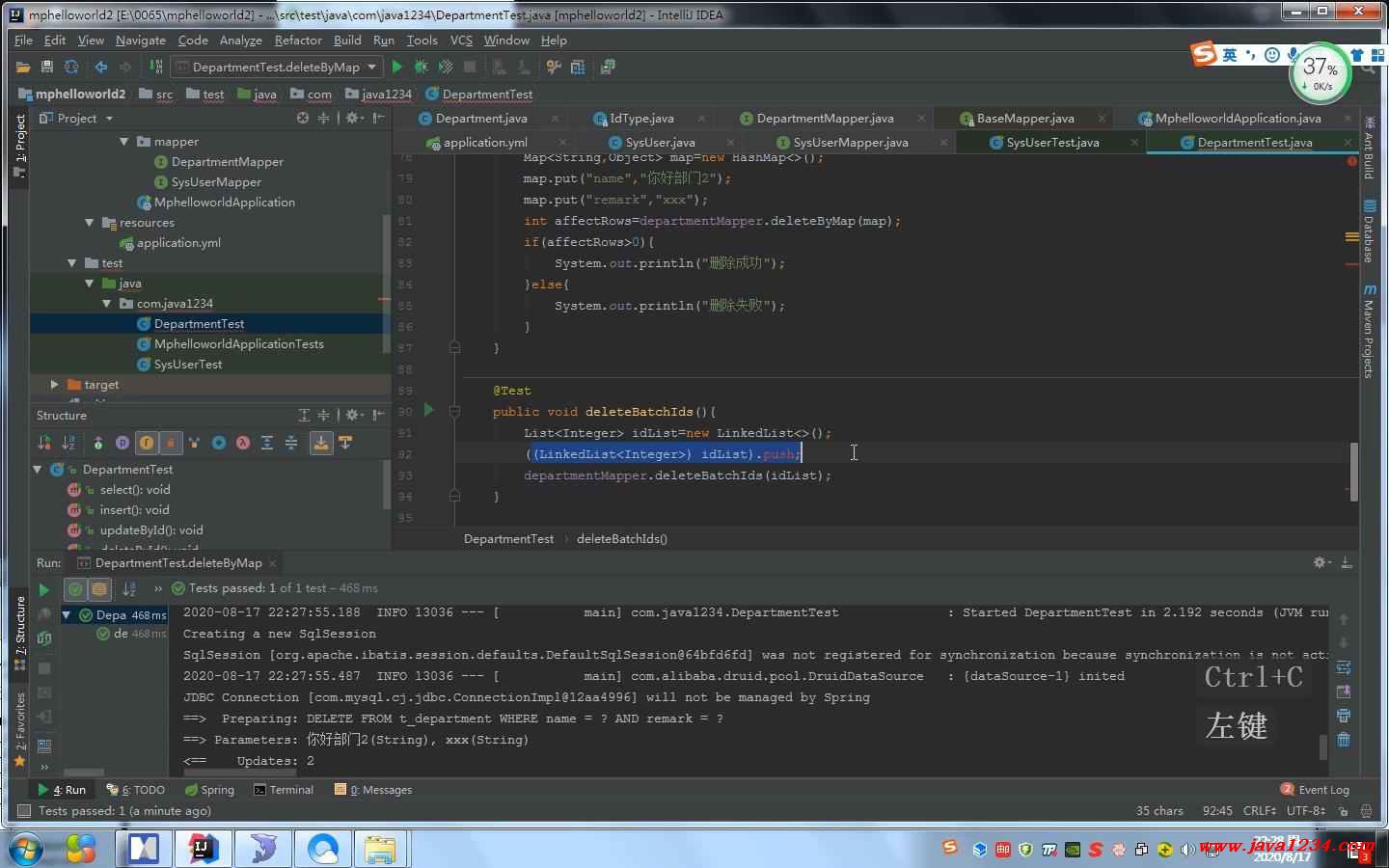
Task: Toggle Show Ignored tests in Run panel
Action: click(99, 588)
